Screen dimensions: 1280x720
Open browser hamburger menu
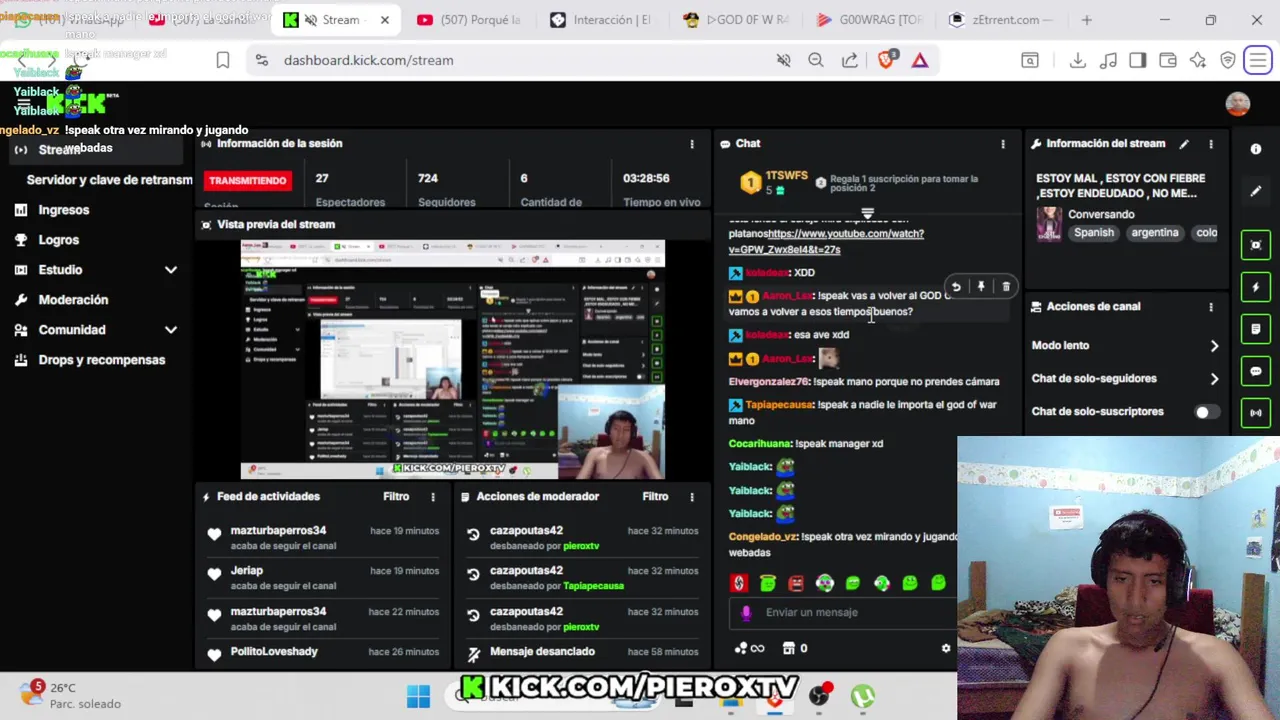pos(1258,61)
